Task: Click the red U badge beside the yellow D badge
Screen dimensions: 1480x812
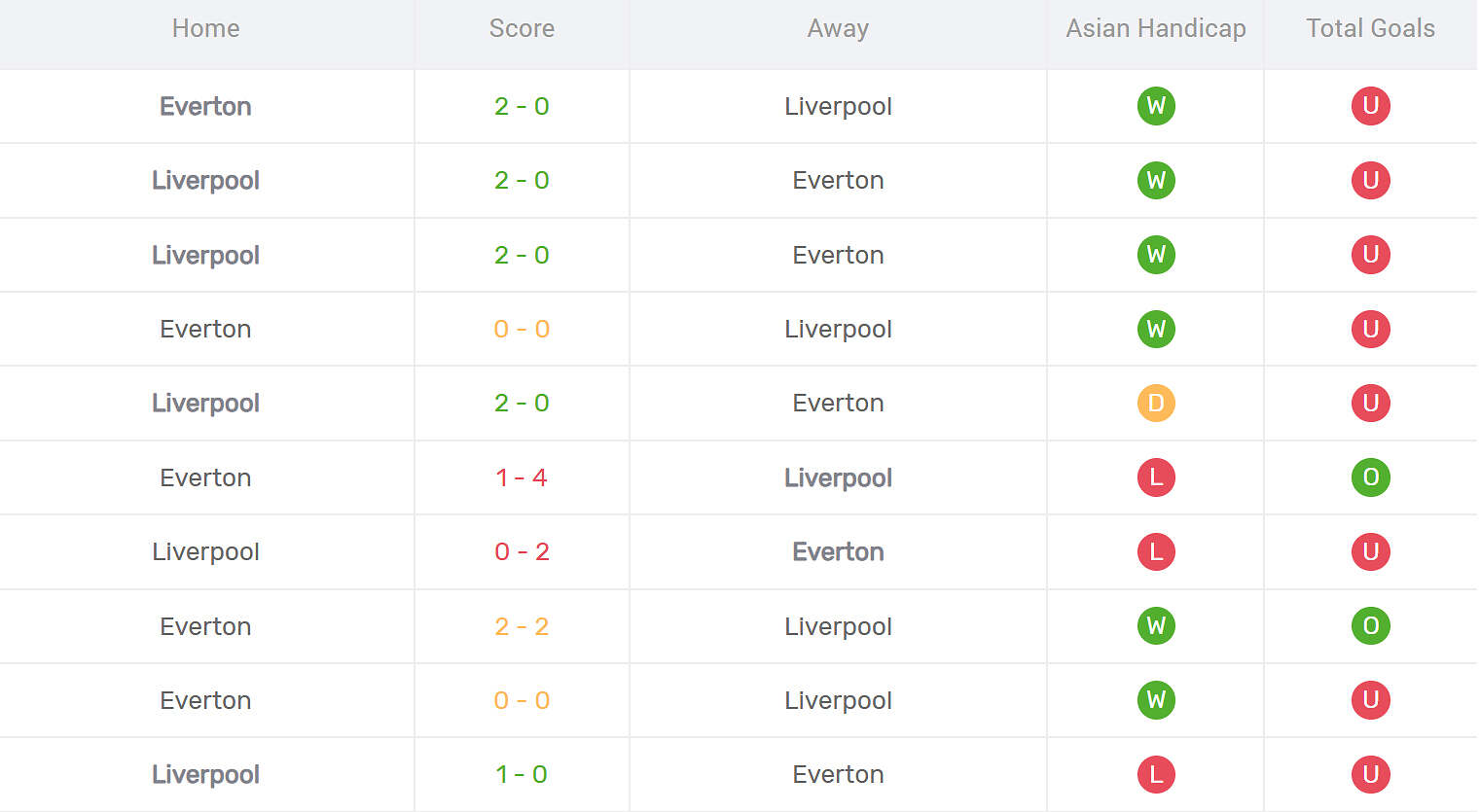Action: click(1370, 403)
